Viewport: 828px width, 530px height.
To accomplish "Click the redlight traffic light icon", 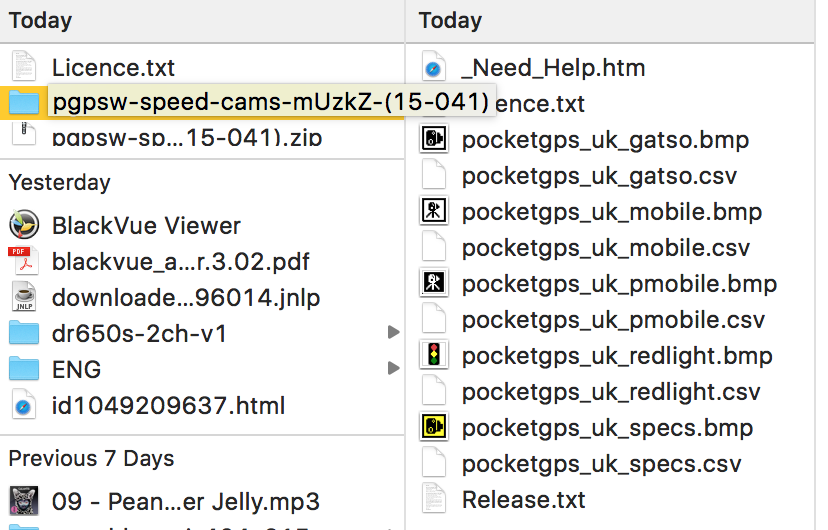I will (433, 356).
